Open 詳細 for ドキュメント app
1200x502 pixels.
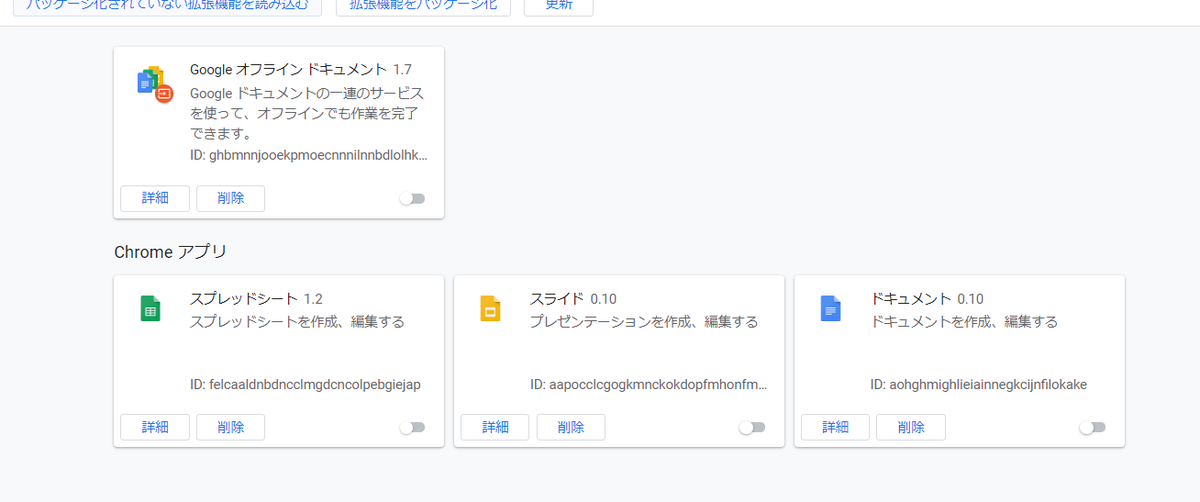tap(835, 427)
